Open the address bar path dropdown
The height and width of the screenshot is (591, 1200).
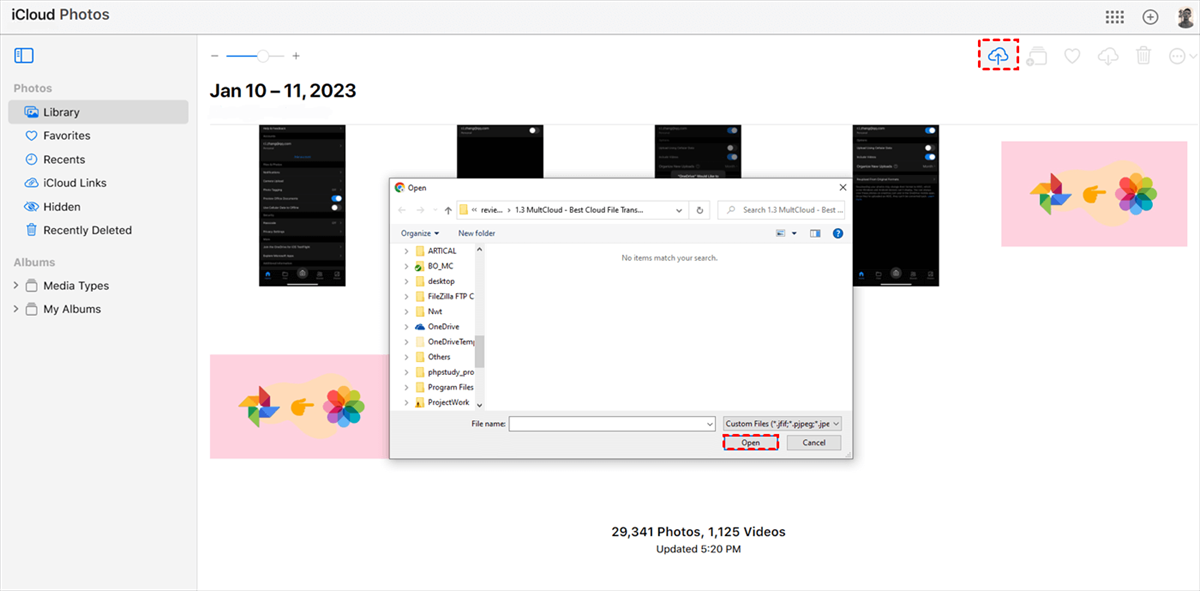679,210
